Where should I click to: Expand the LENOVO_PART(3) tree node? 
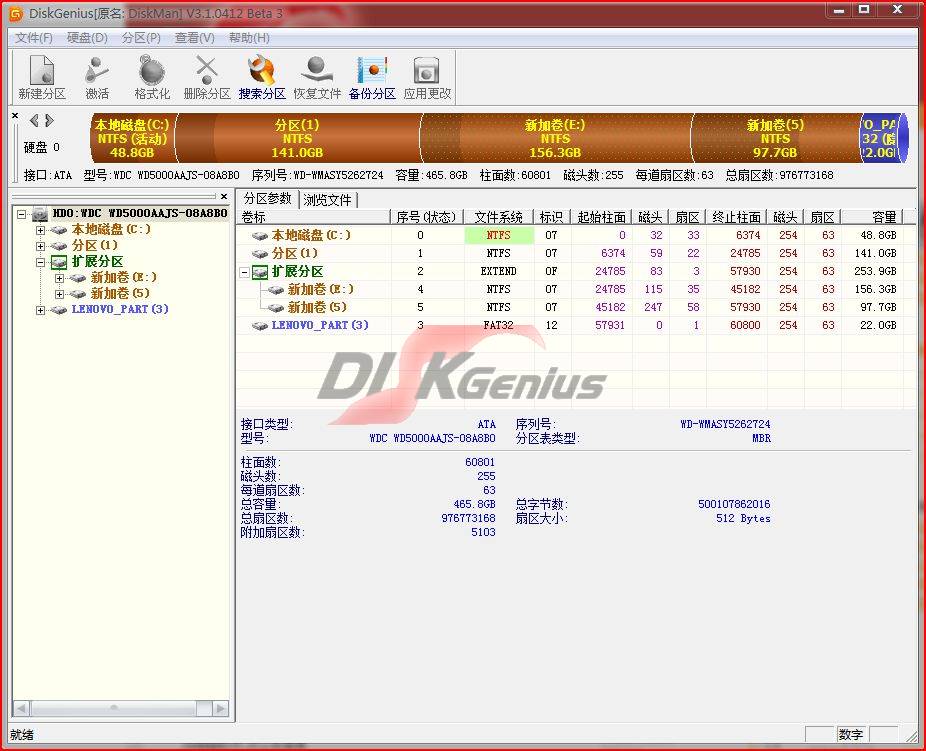[40, 310]
